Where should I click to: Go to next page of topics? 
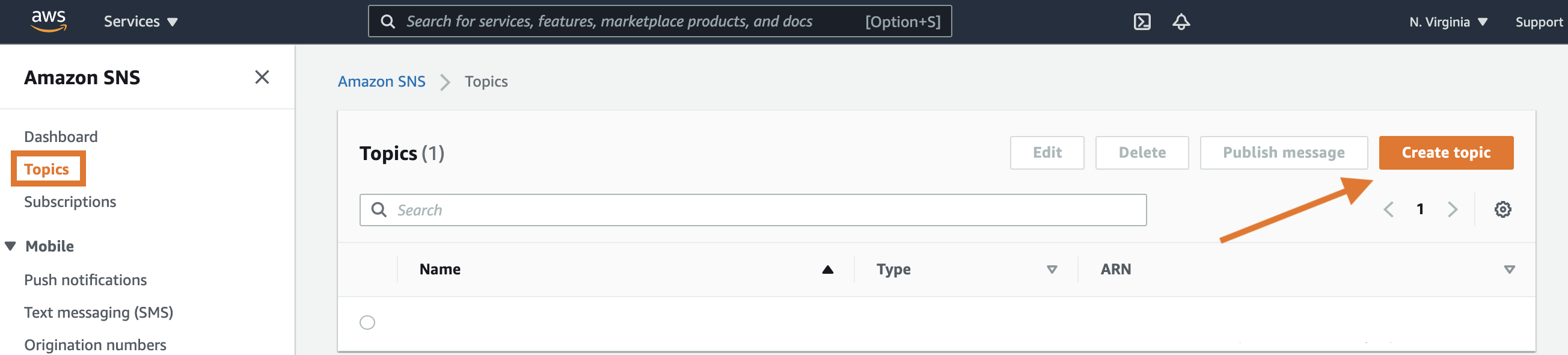click(x=1453, y=209)
